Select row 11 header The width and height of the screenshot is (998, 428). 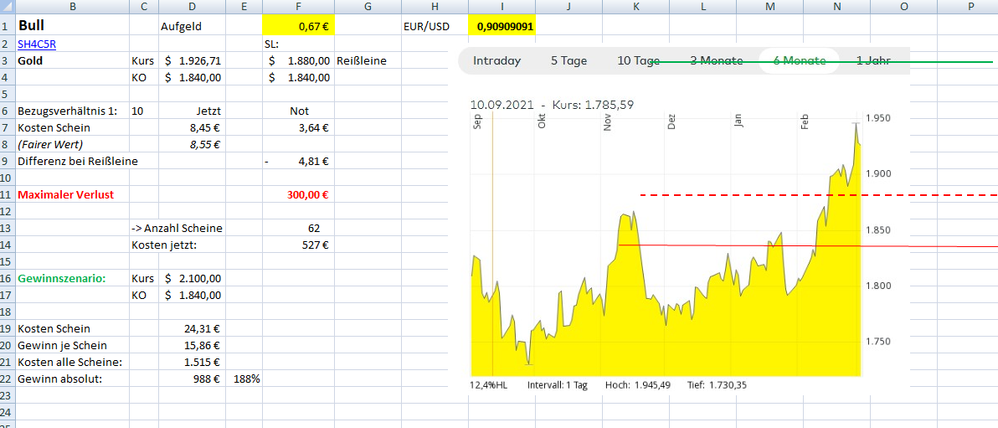pyautogui.click(x=6, y=195)
